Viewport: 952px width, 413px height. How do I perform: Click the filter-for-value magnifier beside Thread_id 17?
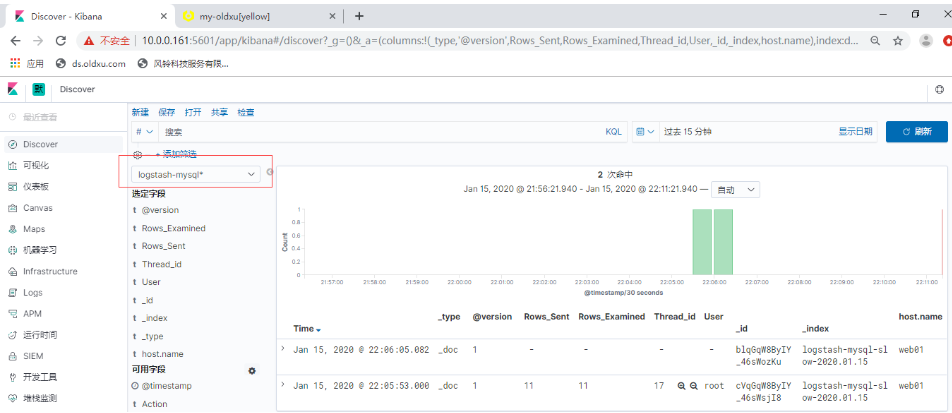pyautogui.click(x=681, y=385)
